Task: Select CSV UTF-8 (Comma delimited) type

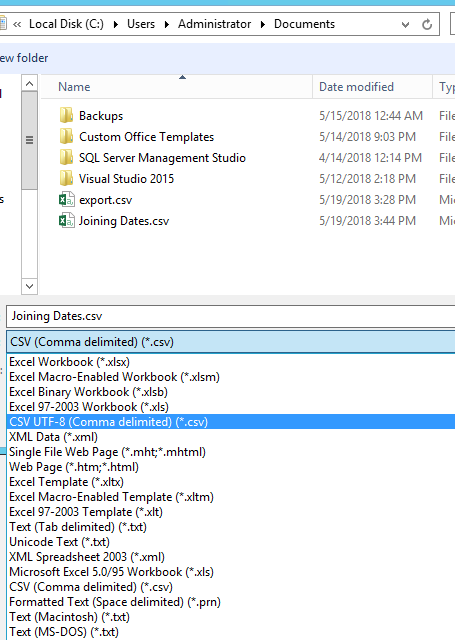Action: pos(231,422)
